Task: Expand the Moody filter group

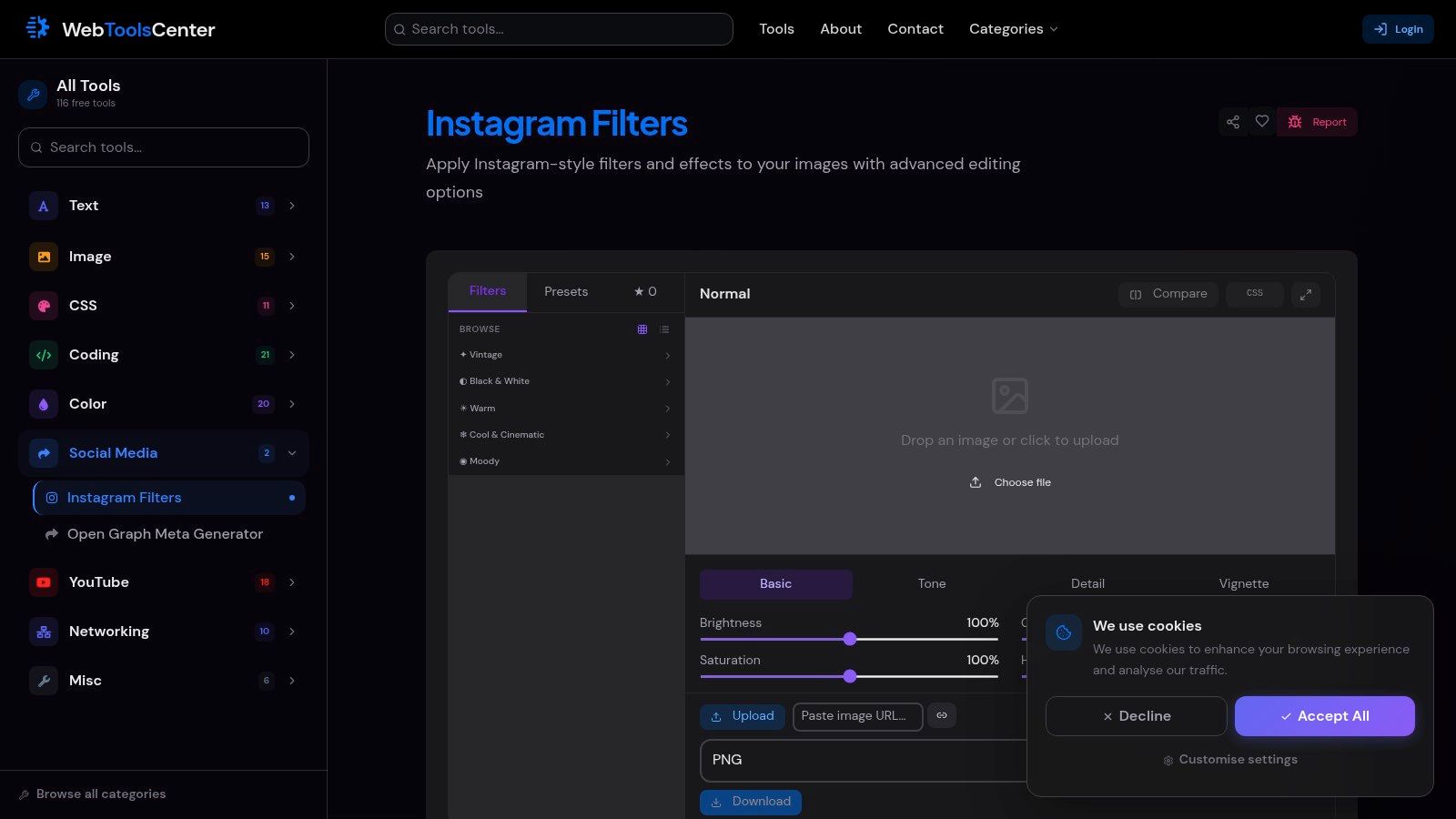Action: pos(566,461)
